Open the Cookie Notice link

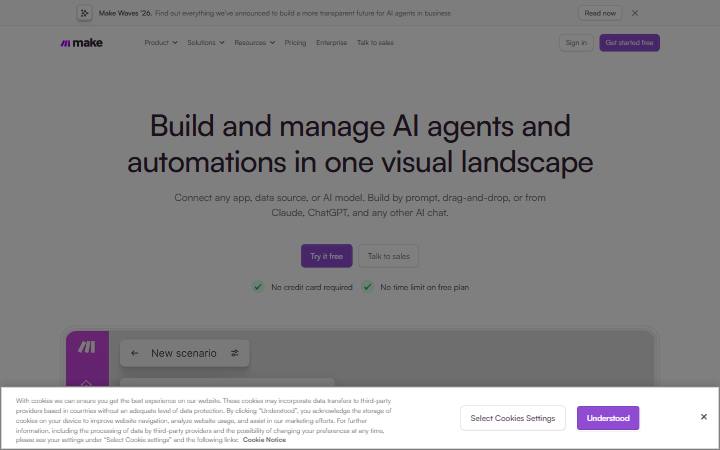pyautogui.click(x=264, y=439)
